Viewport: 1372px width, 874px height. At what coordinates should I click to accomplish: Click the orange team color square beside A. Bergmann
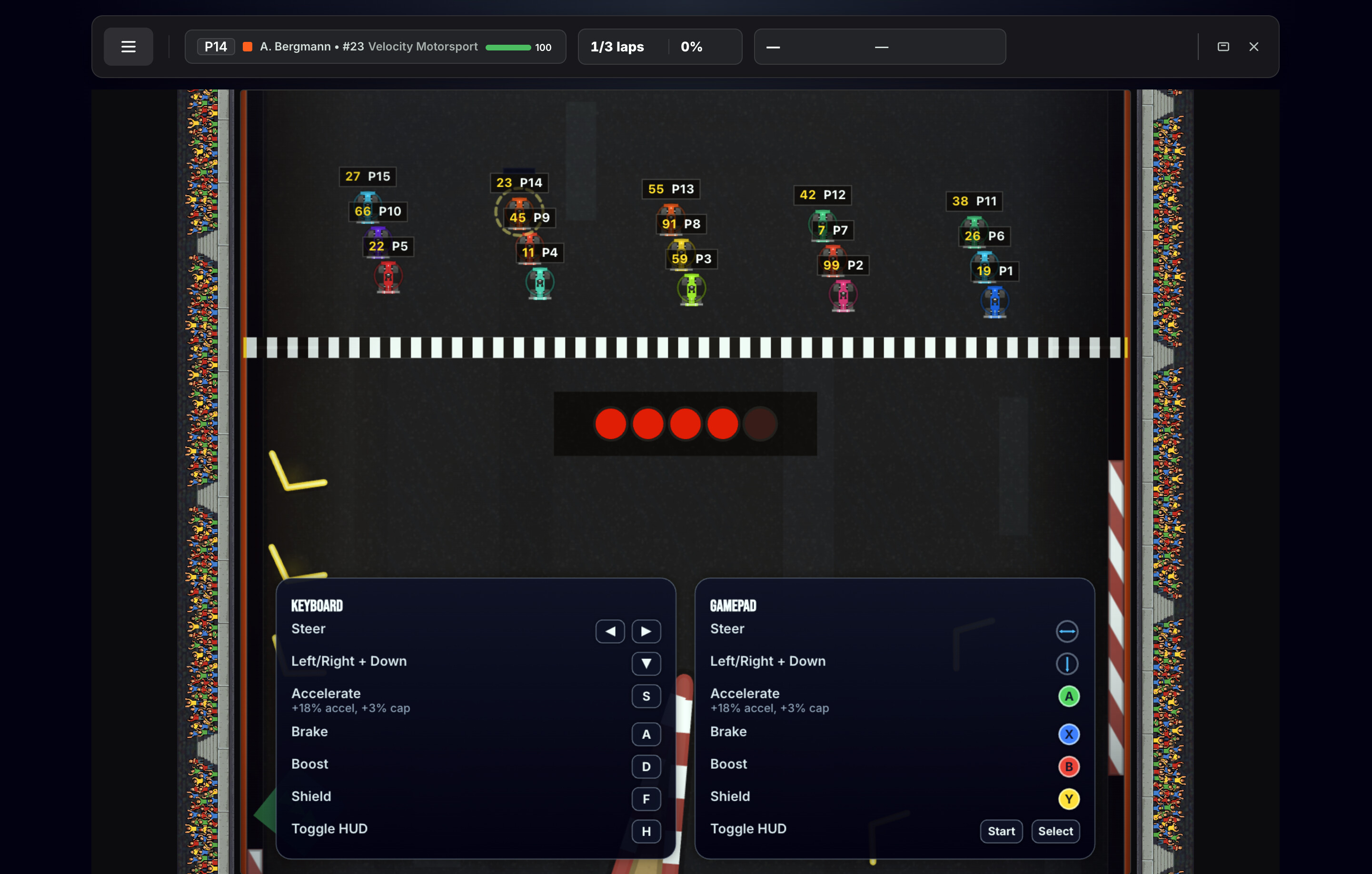point(247,46)
